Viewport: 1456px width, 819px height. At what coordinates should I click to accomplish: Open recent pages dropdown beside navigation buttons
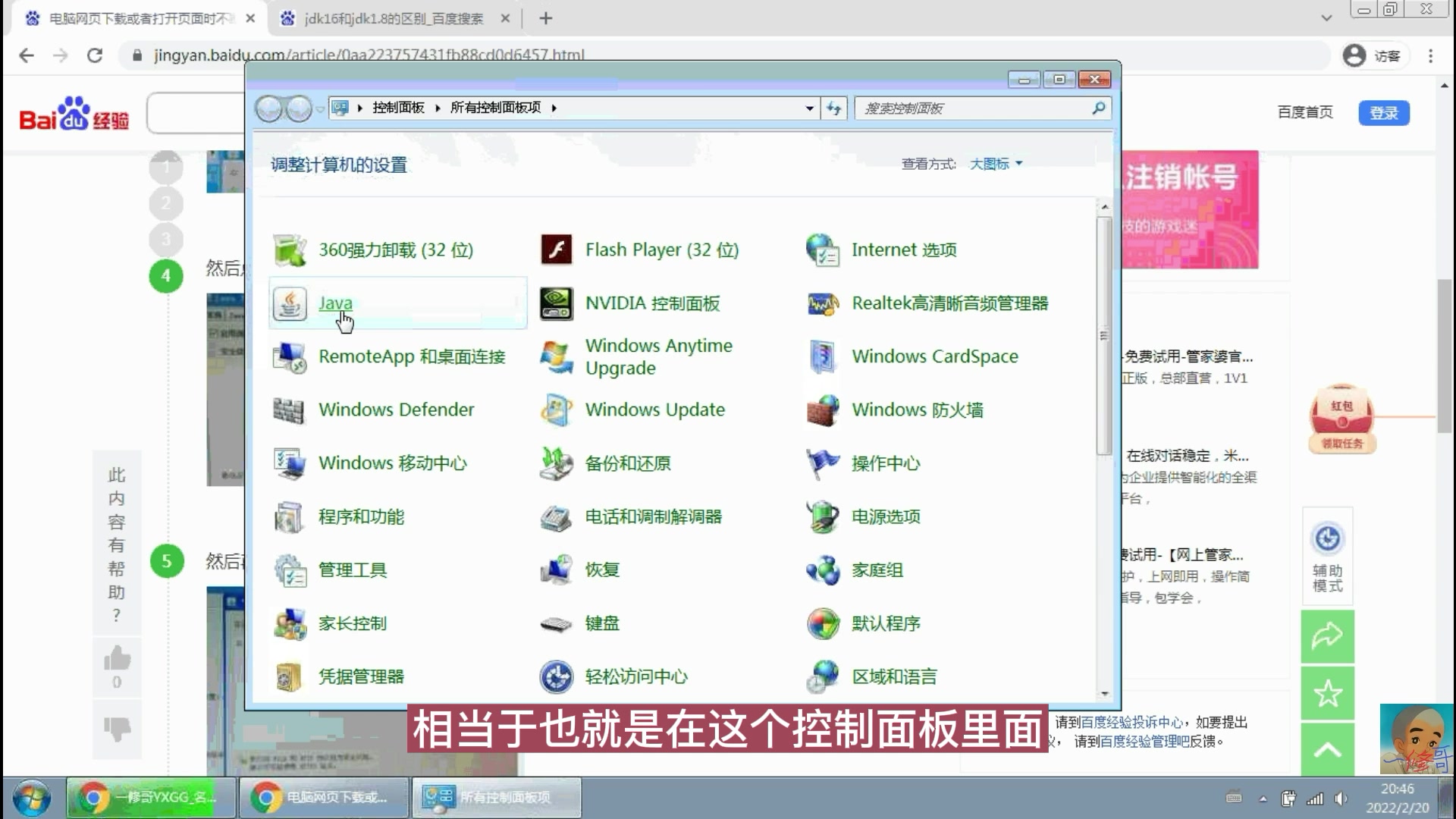coord(320,109)
